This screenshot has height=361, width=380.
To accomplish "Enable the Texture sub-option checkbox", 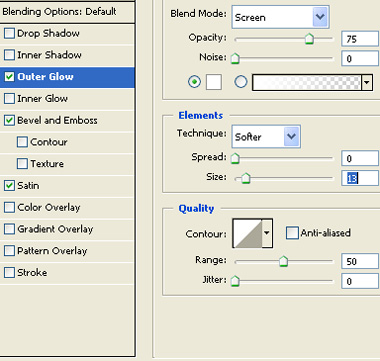I will (x=22, y=164).
